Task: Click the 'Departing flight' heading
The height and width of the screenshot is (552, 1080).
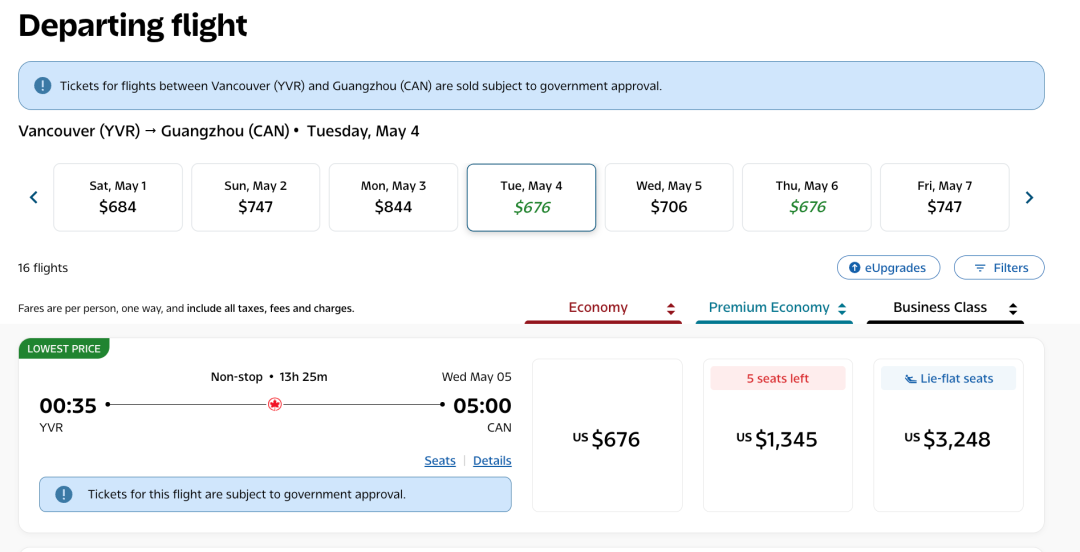Action: pos(133,25)
